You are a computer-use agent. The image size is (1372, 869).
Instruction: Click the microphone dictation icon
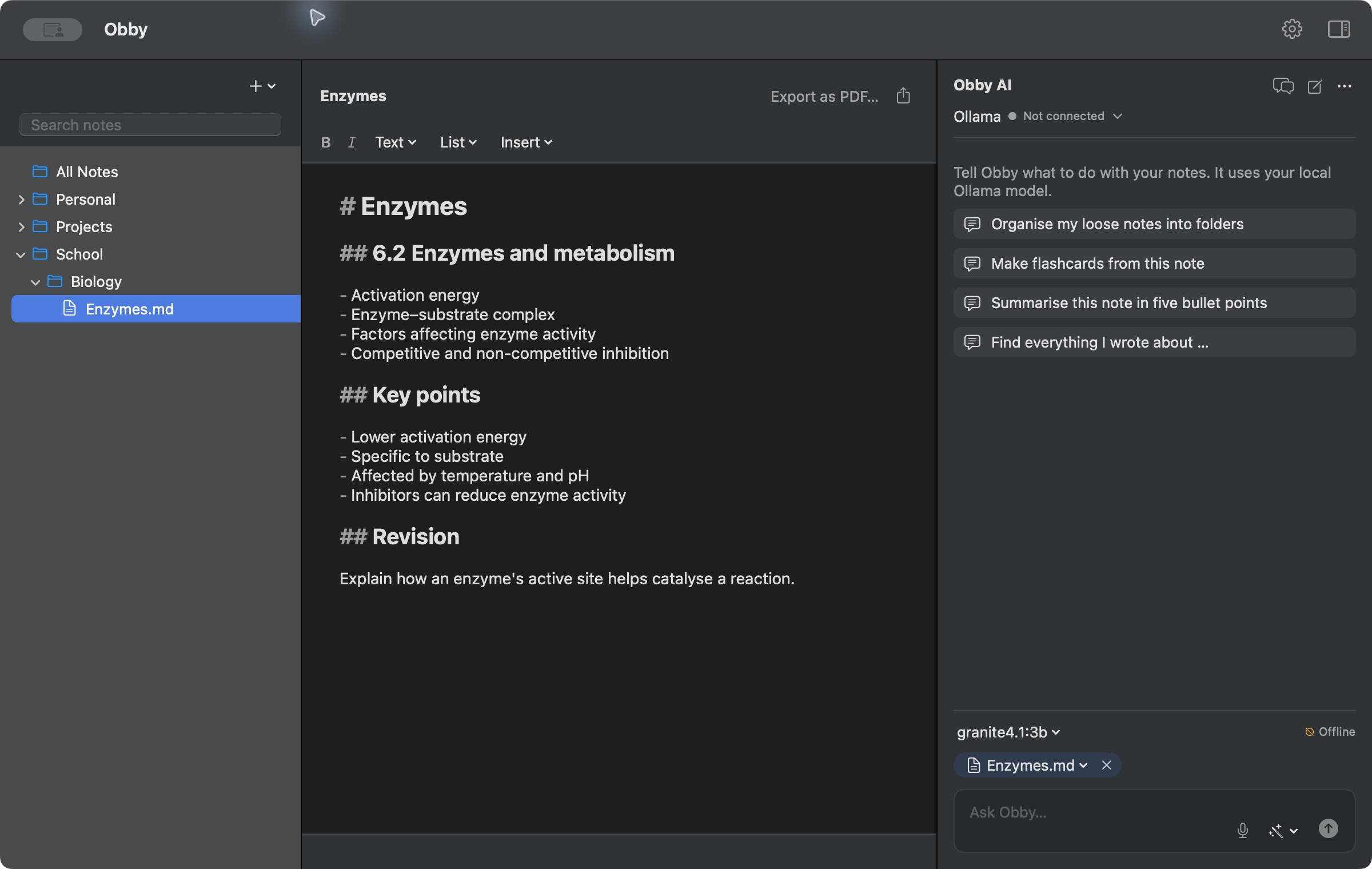pyautogui.click(x=1243, y=830)
